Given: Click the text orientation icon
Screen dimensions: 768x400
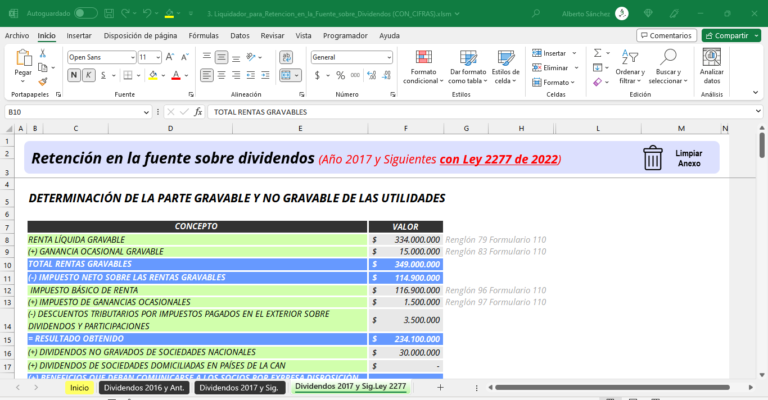Looking at the screenshot, I should click(251, 57).
